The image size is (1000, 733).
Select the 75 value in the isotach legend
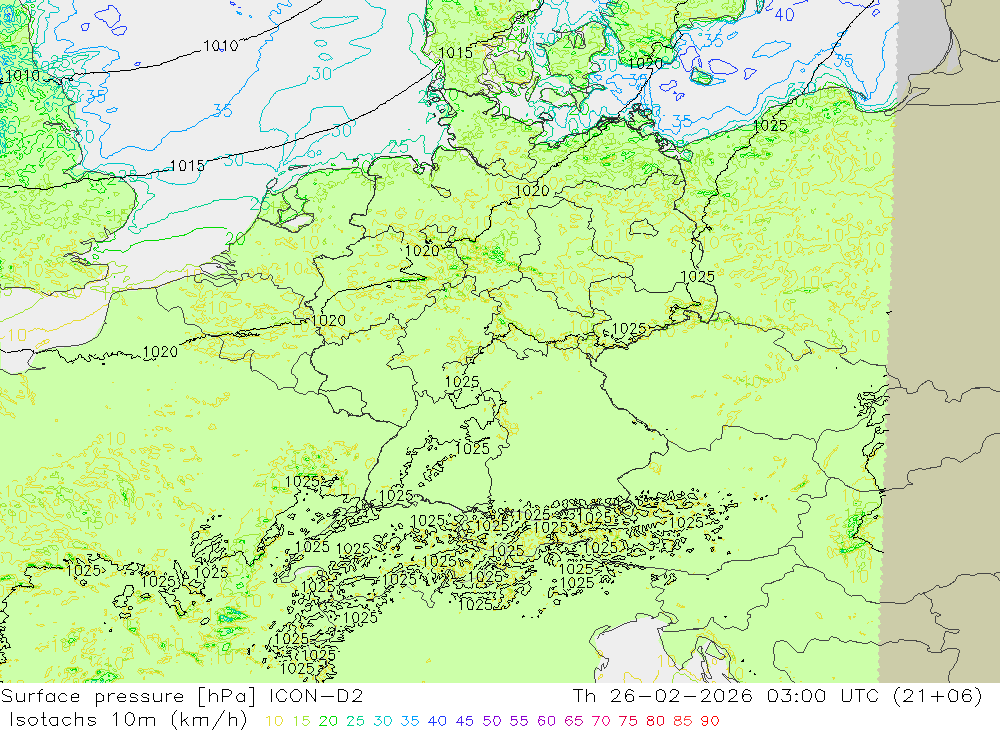coord(628,721)
